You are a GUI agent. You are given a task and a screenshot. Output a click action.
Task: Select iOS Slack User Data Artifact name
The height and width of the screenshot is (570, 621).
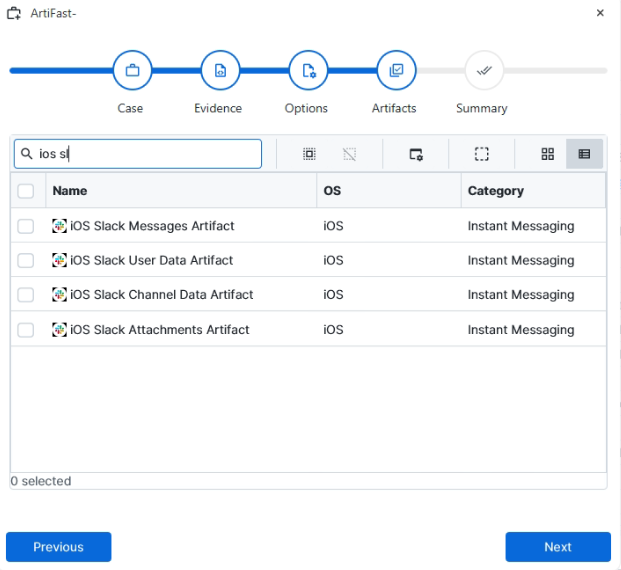(x=151, y=260)
